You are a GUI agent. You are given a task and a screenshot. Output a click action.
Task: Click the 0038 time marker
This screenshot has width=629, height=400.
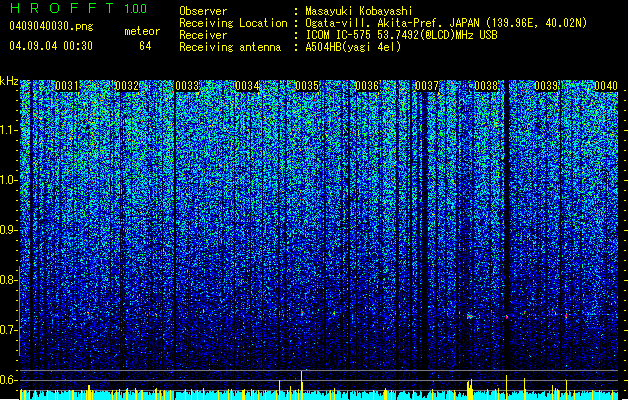[486, 86]
